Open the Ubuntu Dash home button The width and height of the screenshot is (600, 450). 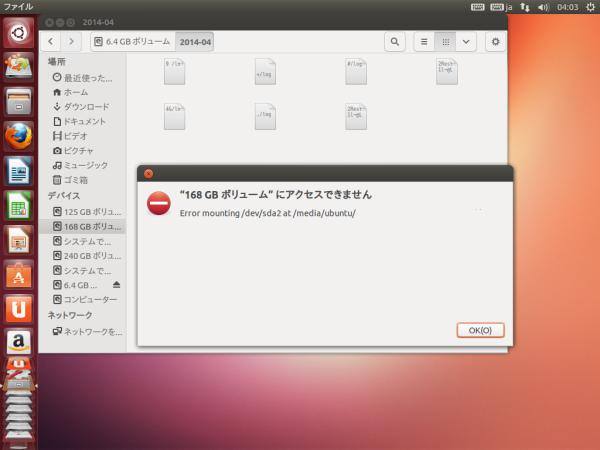click(x=18, y=32)
